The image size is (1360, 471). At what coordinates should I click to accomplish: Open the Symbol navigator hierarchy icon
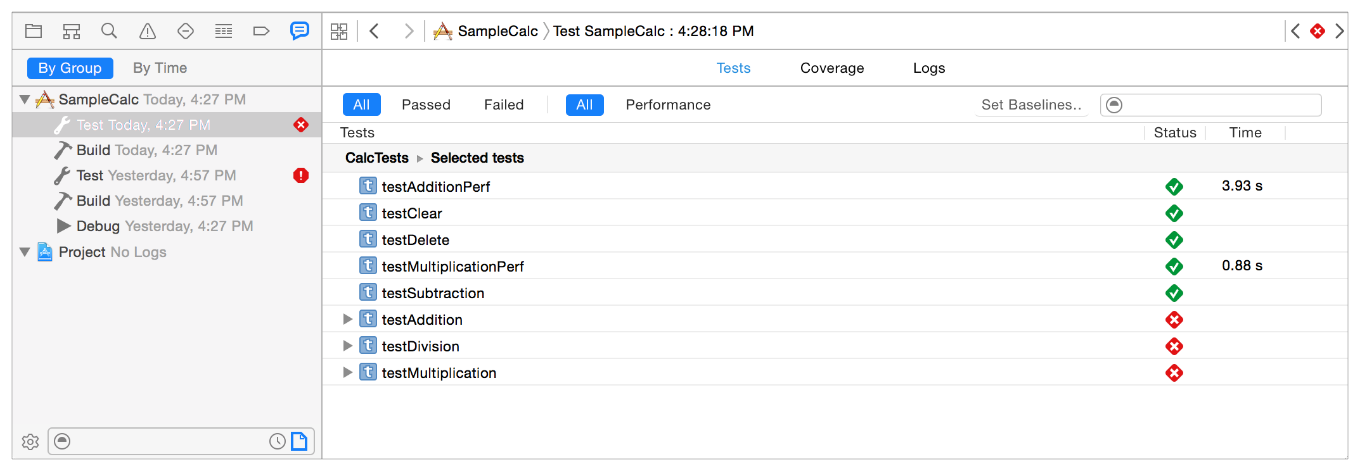pos(71,31)
